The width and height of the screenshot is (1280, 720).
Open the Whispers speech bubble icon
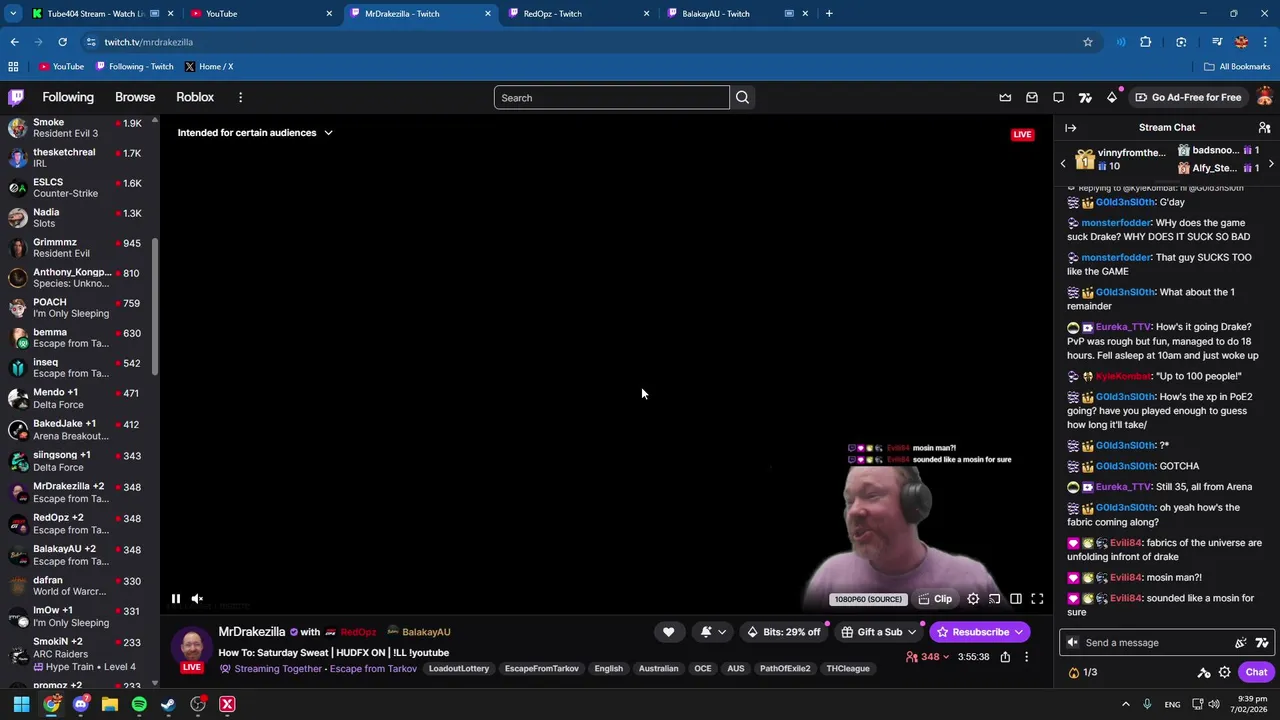(1058, 97)
